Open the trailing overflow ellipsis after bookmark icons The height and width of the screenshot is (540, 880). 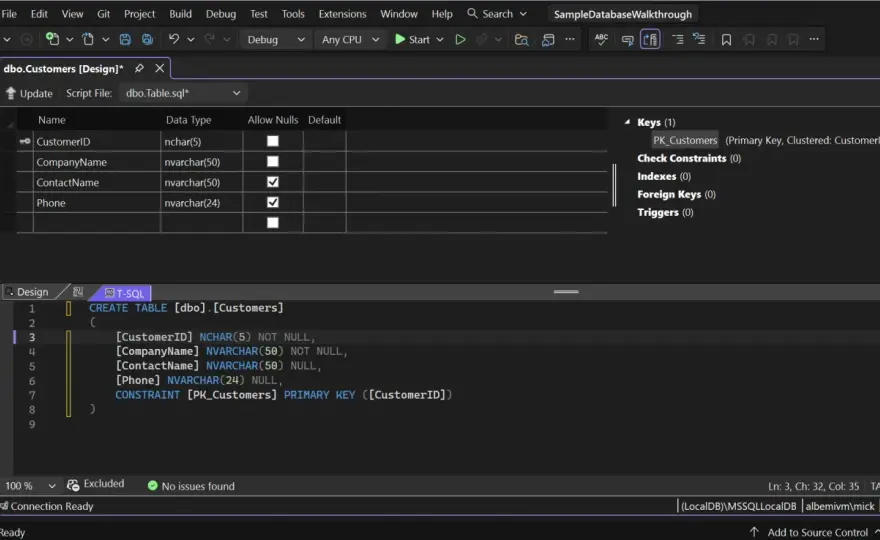pyautogui.click(x=814, y=39)
